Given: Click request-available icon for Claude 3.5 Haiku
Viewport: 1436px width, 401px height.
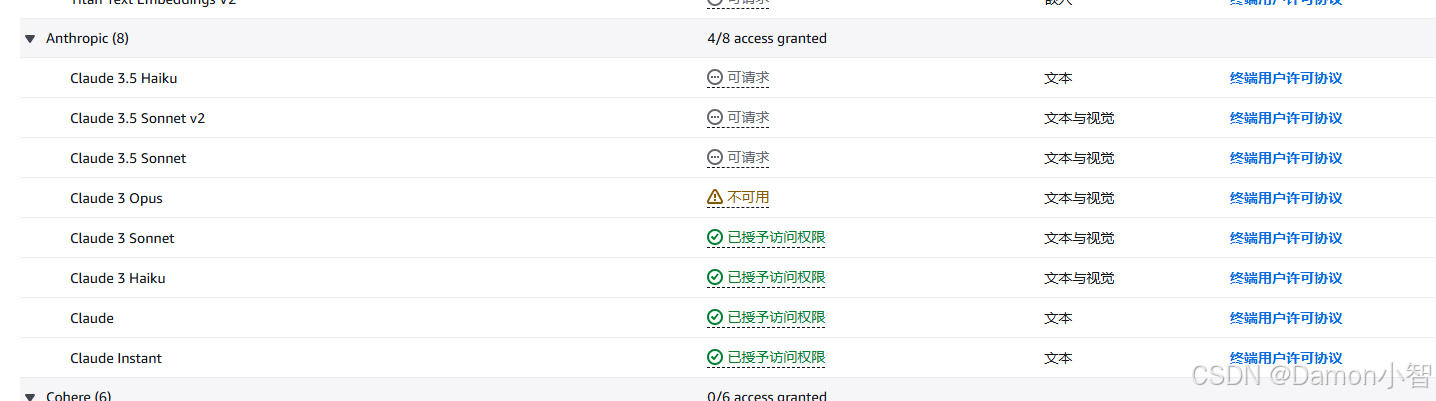Looking at the screenshot, I should point(714,77).
